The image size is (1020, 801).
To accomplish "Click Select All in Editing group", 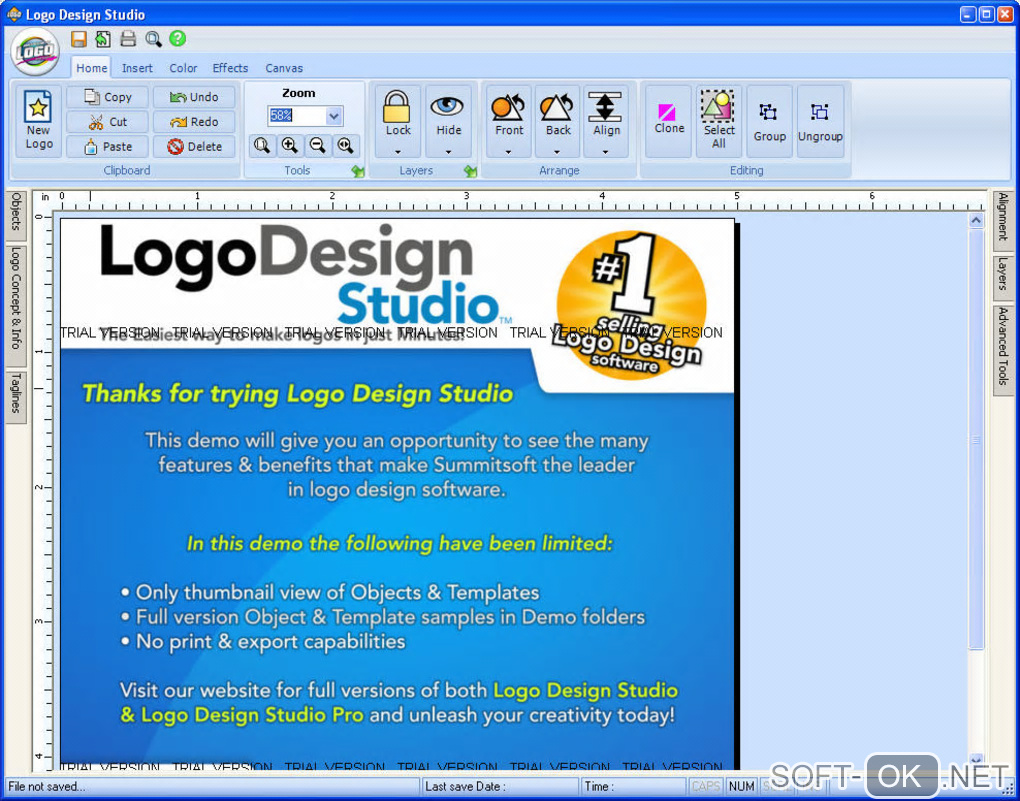I will pos(719,121).
